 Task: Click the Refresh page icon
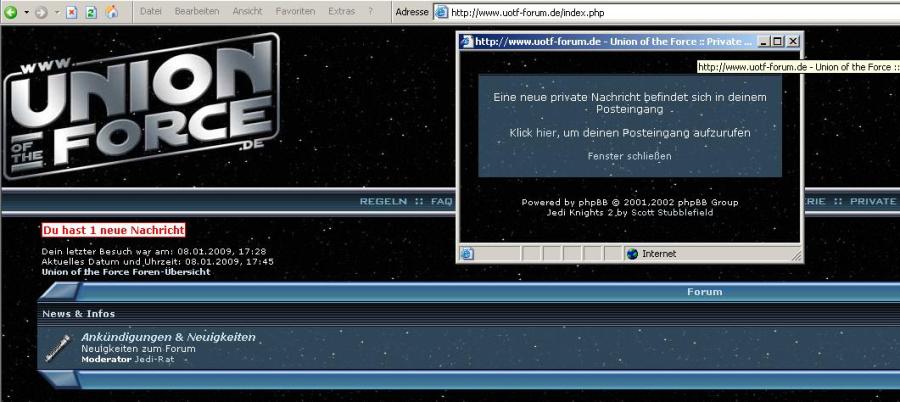point(90,12)
